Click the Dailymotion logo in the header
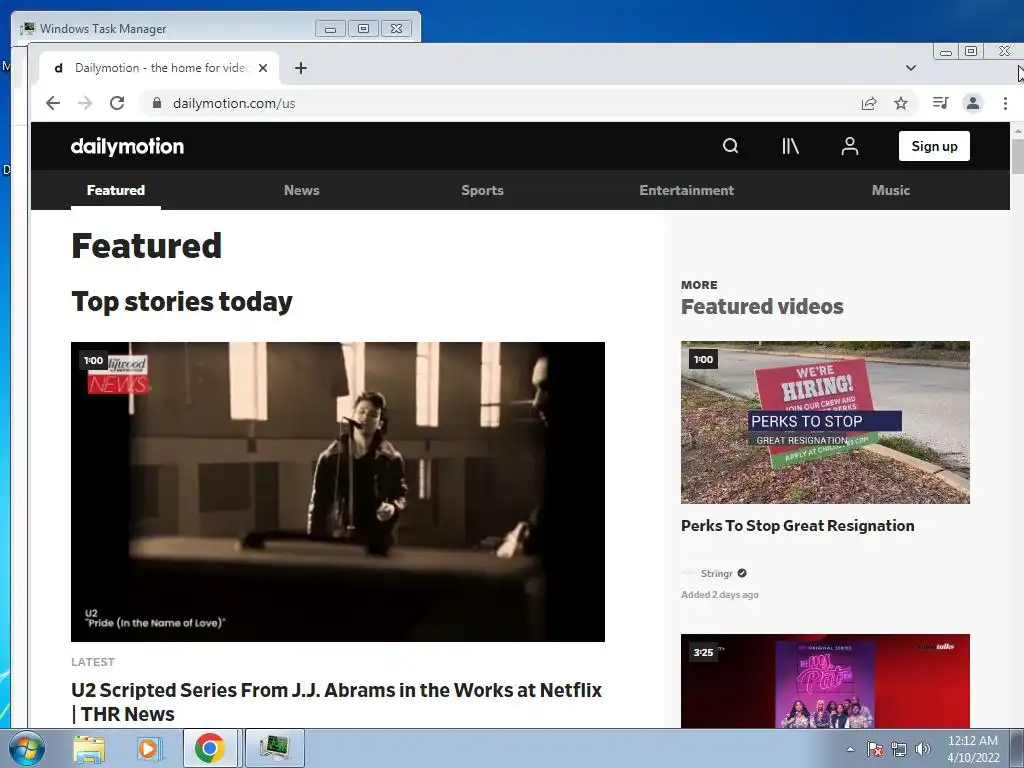1024x768 pixels. point(127,146)
